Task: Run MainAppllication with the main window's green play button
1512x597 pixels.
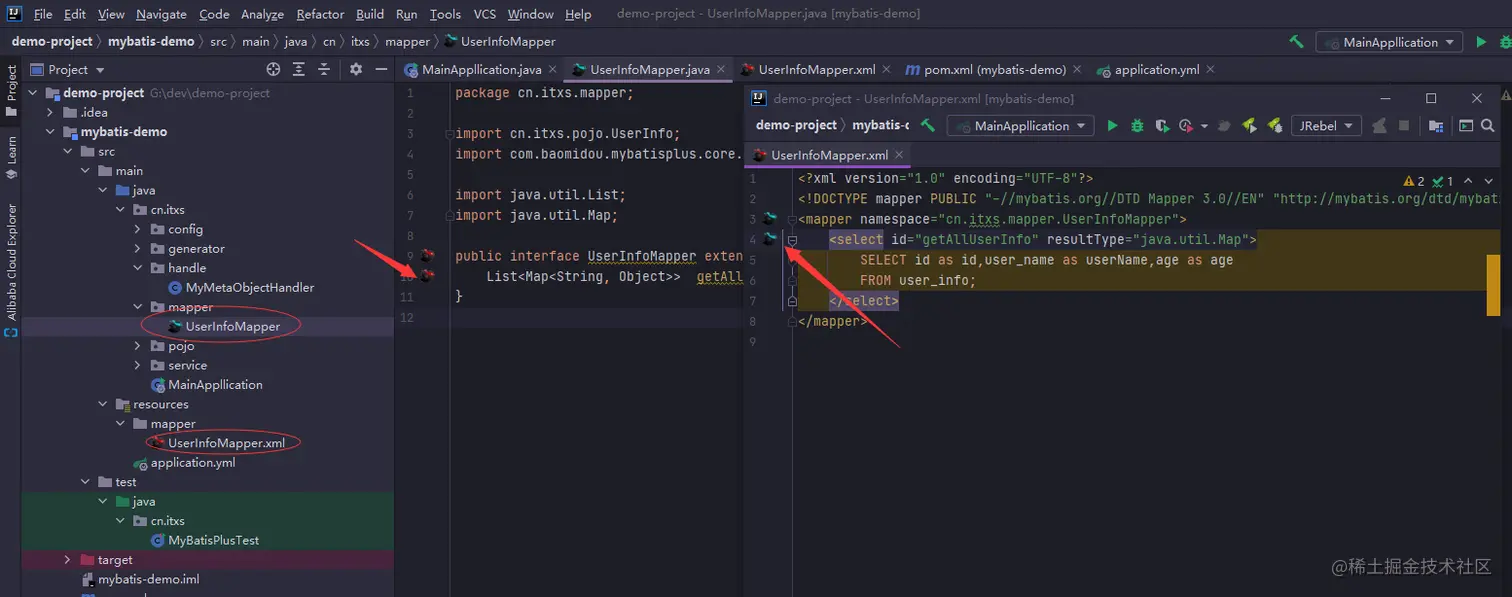Action: tap(1481, 42)
